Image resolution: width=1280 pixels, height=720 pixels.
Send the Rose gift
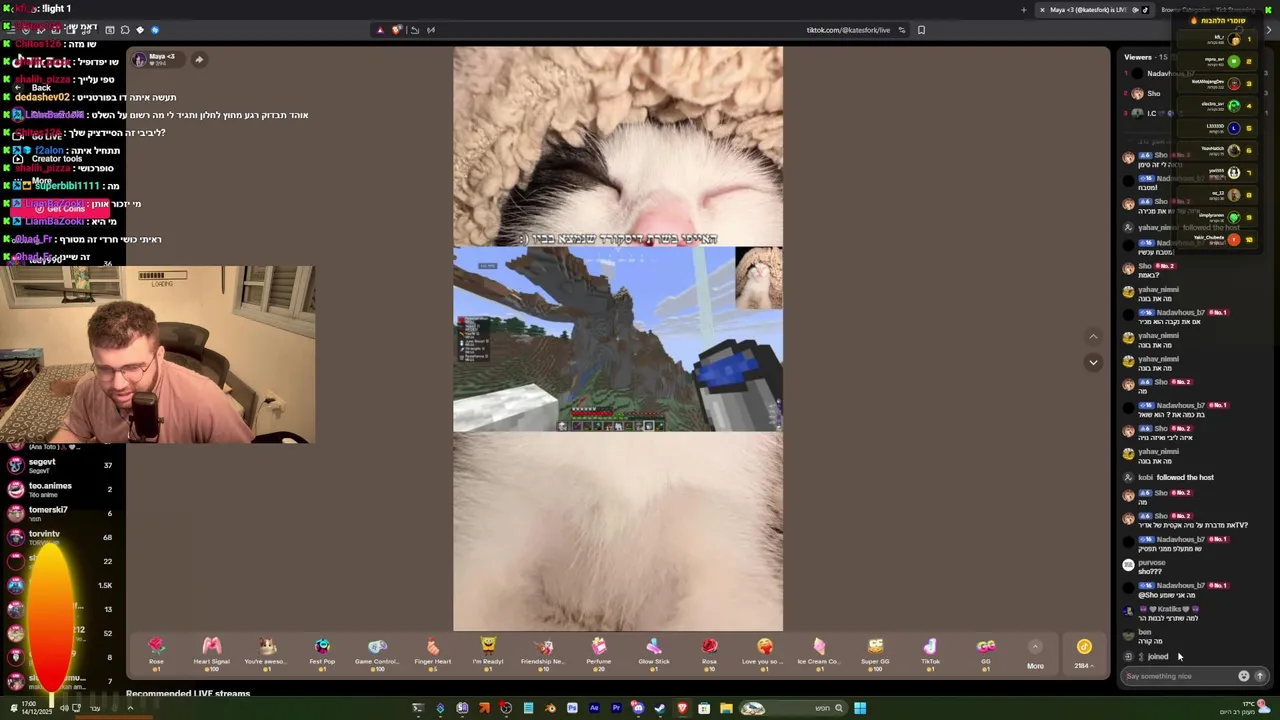(x=156, y=652)
